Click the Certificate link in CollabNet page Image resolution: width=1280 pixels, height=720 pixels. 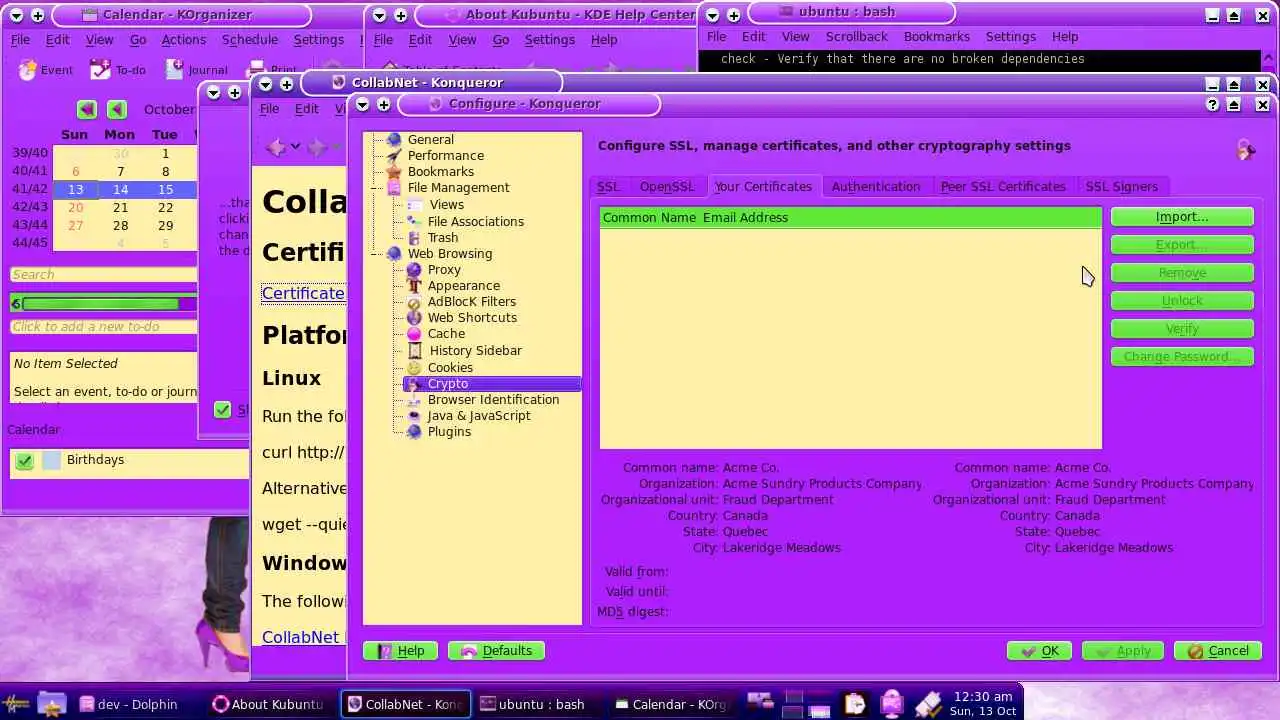pos(303,293)
